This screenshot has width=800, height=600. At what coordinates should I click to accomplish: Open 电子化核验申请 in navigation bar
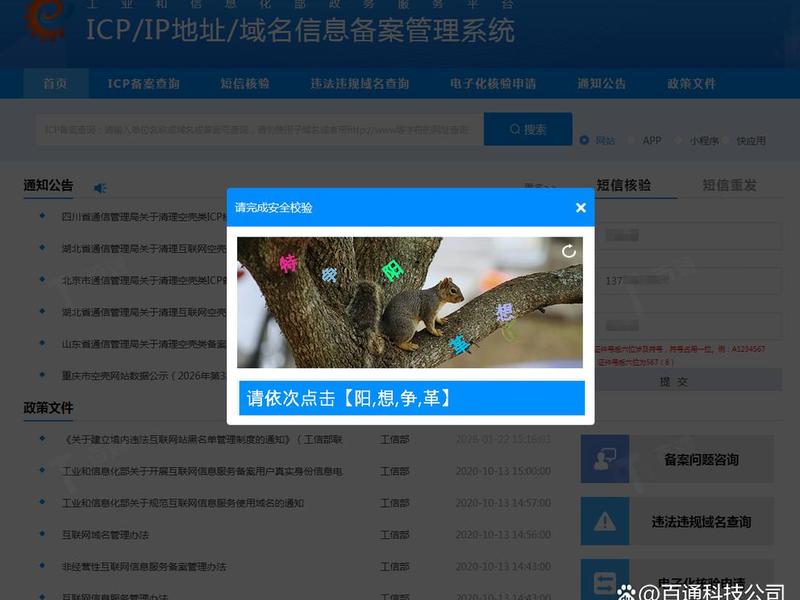(x=493, y=84)
